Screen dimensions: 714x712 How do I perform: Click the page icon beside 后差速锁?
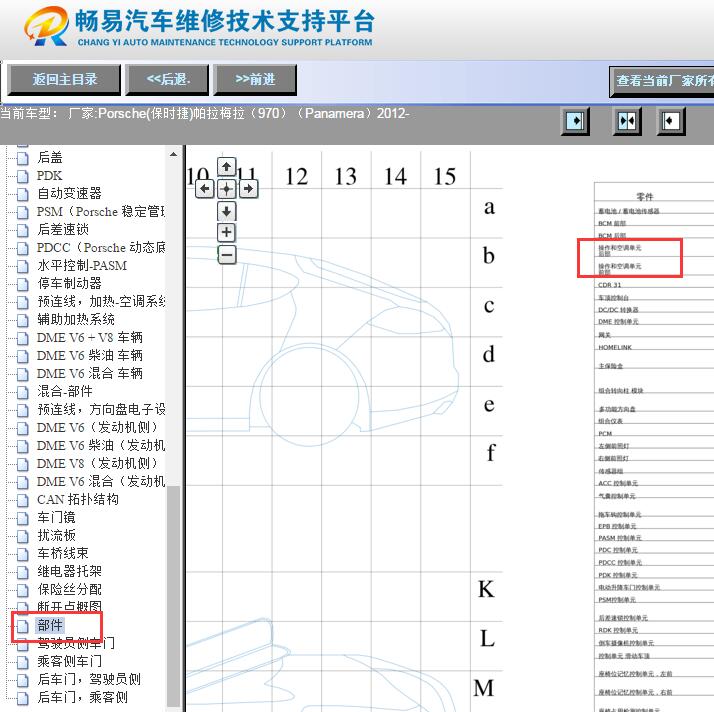[x=22, y=230]
